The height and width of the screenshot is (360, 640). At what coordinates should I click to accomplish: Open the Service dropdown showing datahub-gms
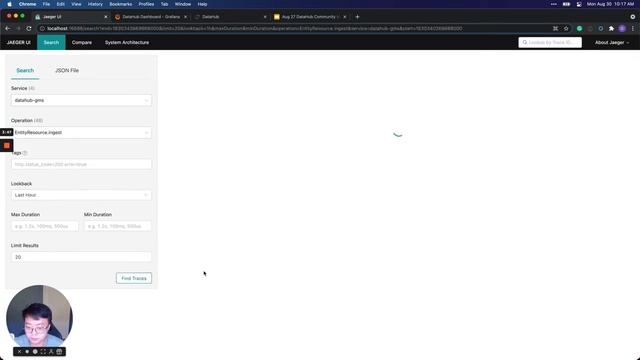[x=81, y=100]
